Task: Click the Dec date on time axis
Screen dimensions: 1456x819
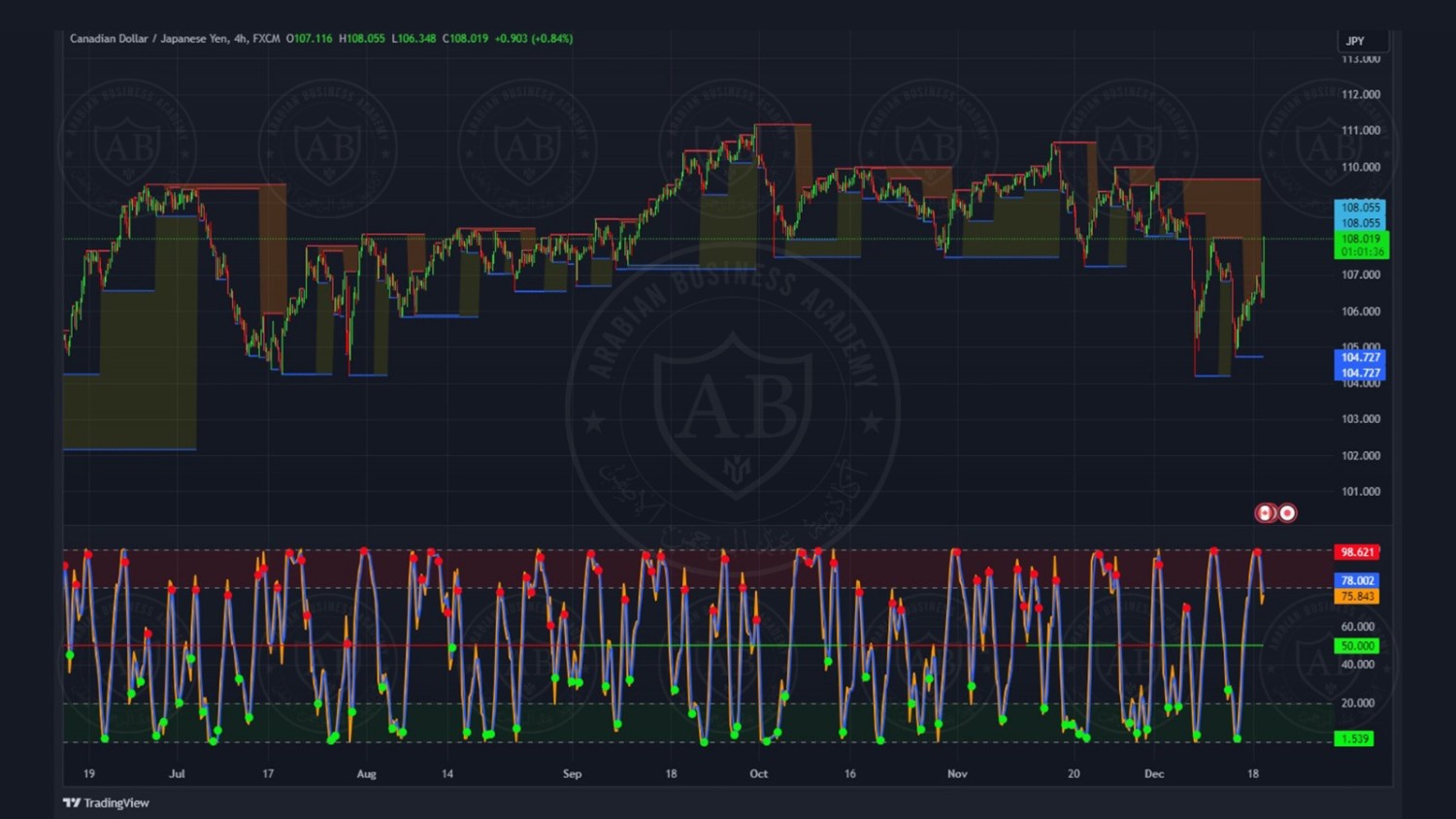Action: 1153,773
